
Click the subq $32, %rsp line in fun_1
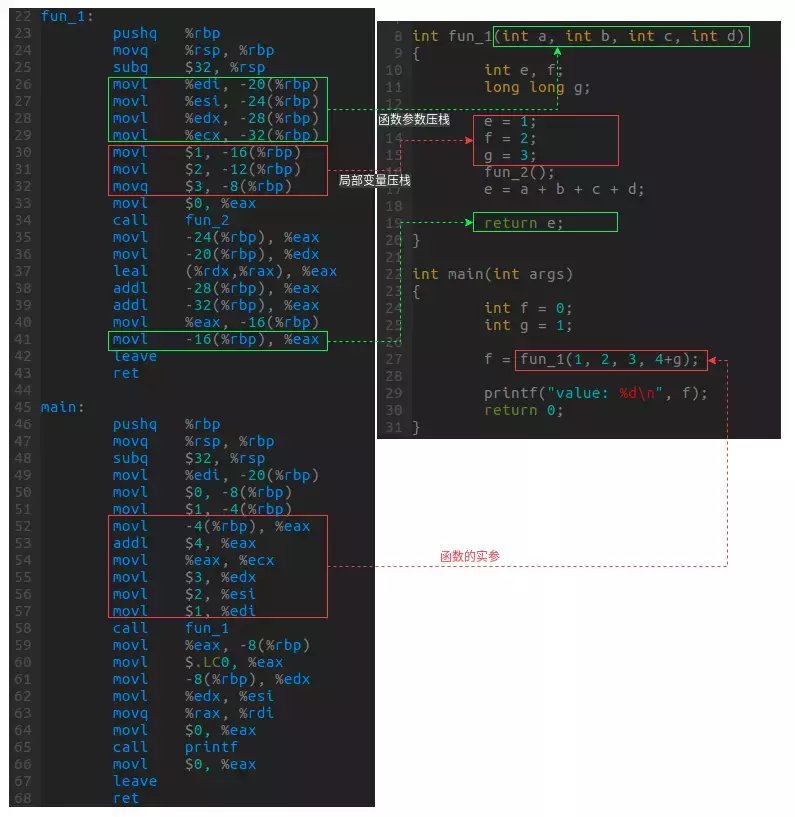[x=189, y=67]
